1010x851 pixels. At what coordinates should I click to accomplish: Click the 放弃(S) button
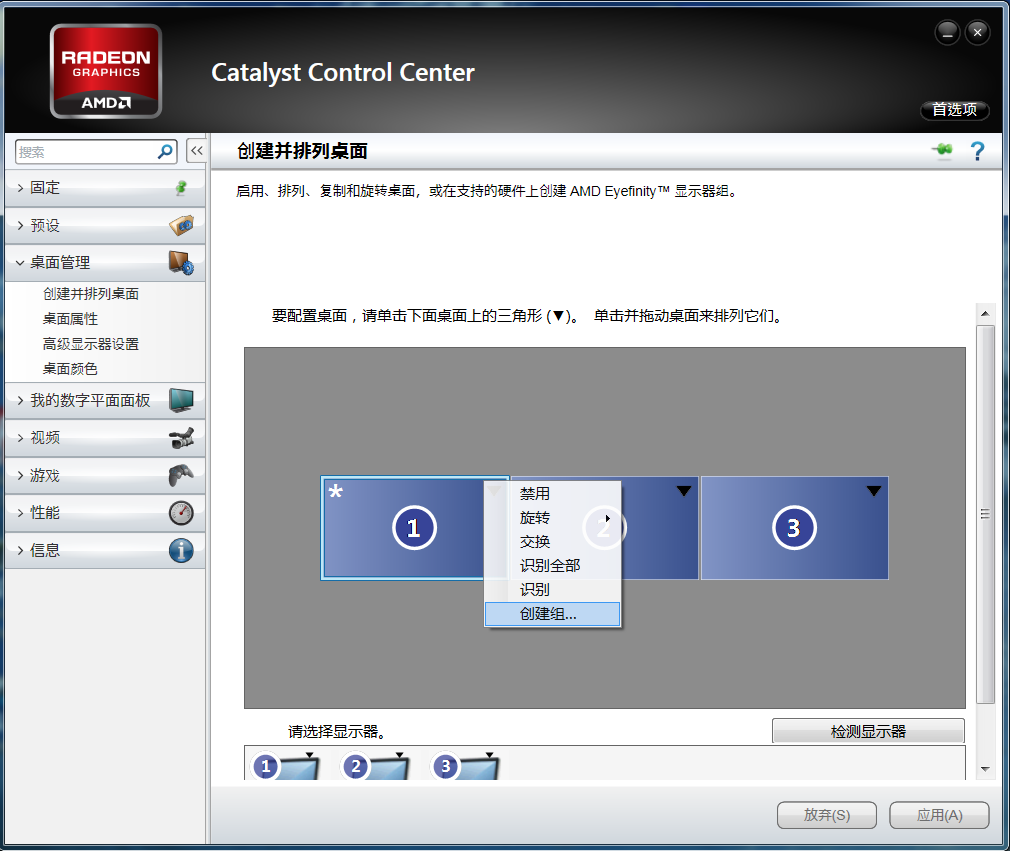point(826,815)
